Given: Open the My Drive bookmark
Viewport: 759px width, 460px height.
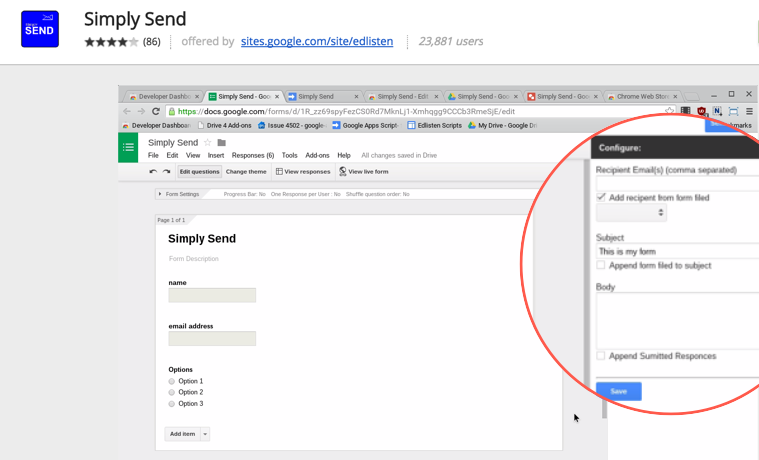Looking at the screenshot, I should pos(502,125).
